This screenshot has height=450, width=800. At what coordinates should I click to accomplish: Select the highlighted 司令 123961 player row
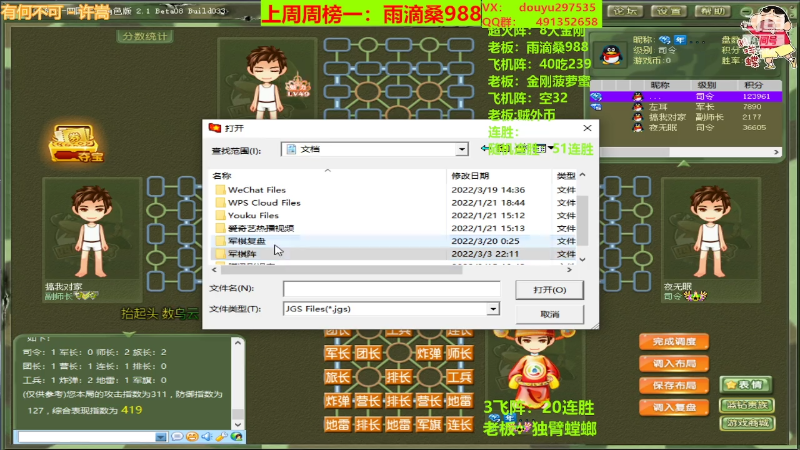click(x=686, y=96)
